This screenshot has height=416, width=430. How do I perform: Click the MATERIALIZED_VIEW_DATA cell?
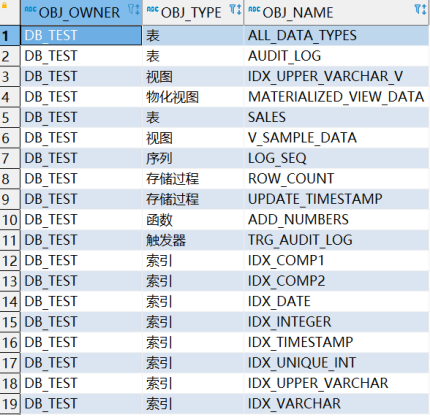click(336, 97)
